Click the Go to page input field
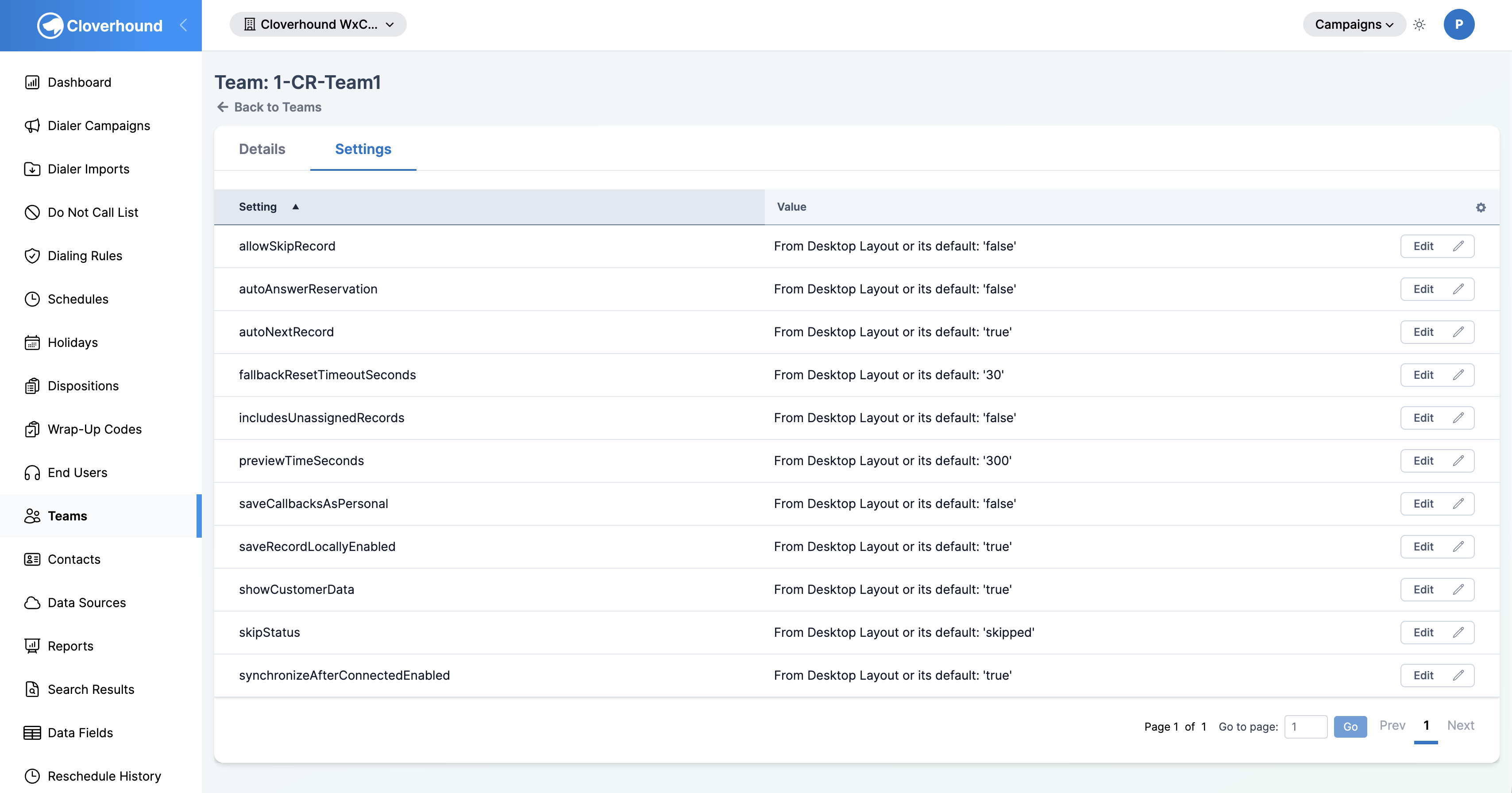The width and height of the screenshot is (1512, 793). [x=1305, y=727]
